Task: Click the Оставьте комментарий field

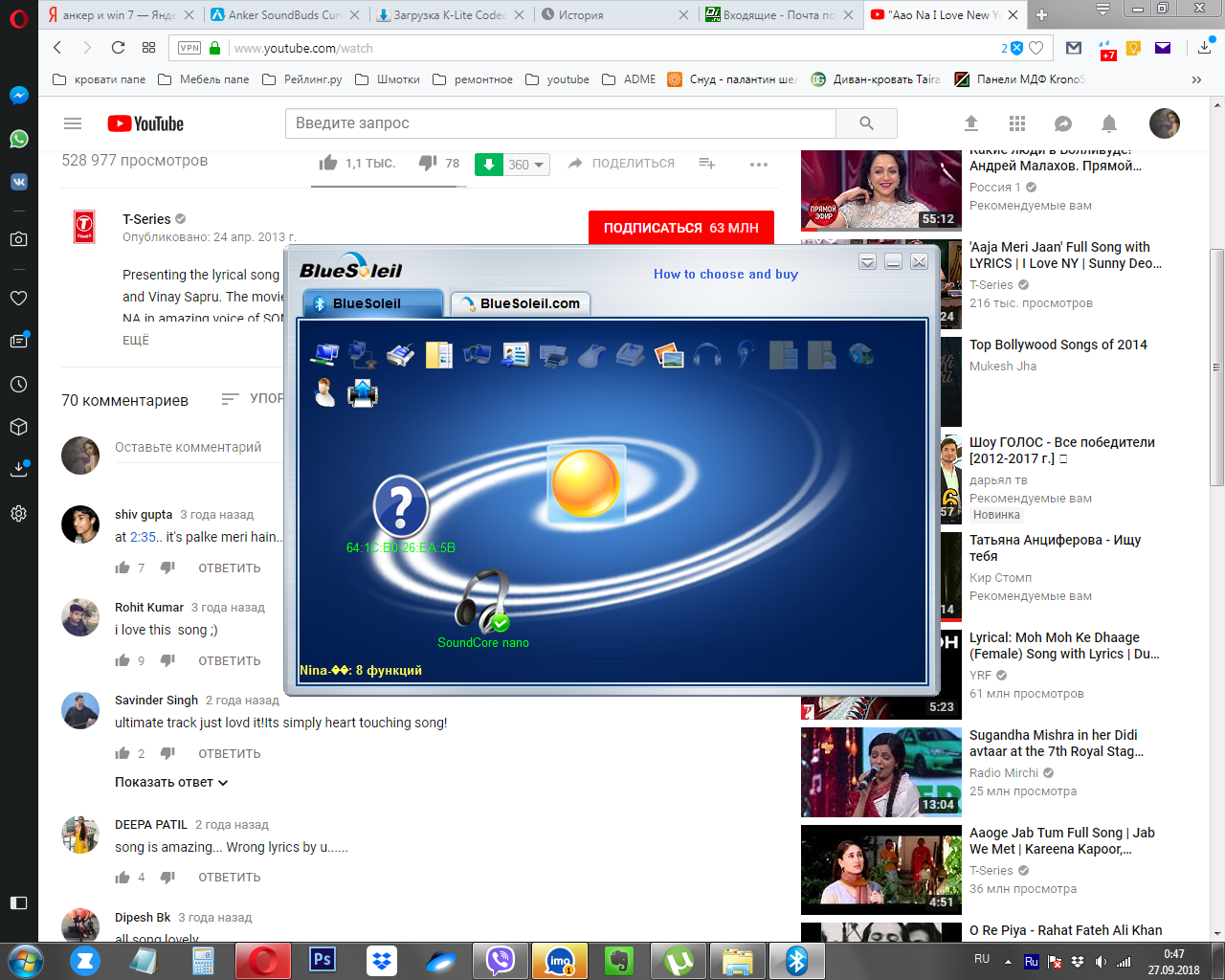Action: (x=188, y=447)
